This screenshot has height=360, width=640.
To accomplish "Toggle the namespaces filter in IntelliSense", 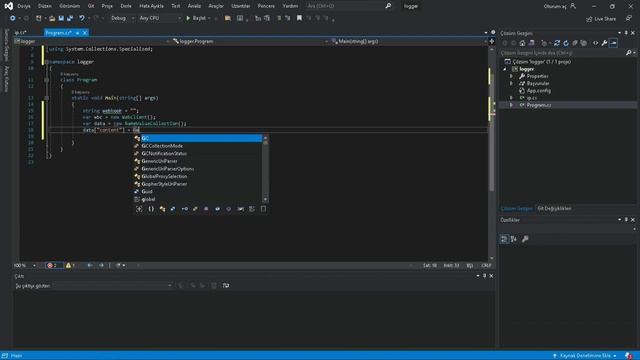I will tap(151, 209).
